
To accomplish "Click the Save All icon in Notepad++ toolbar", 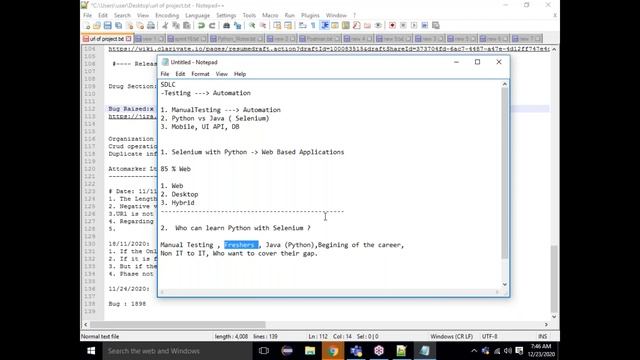I will pyautogui.click(x=118, y=25).
